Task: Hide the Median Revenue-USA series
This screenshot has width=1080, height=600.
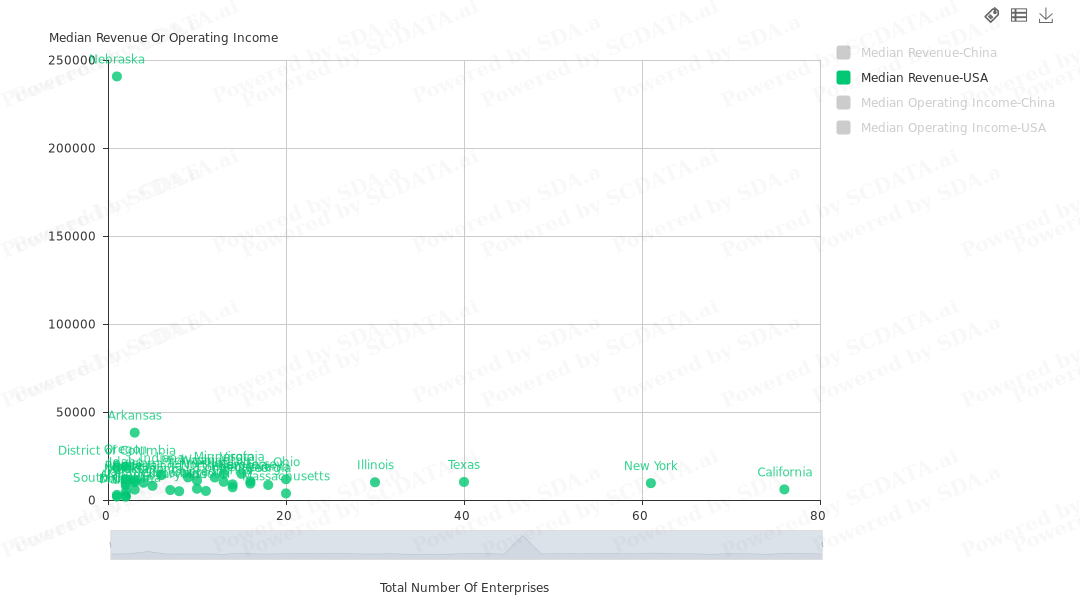Action: (x=844, y=78)
